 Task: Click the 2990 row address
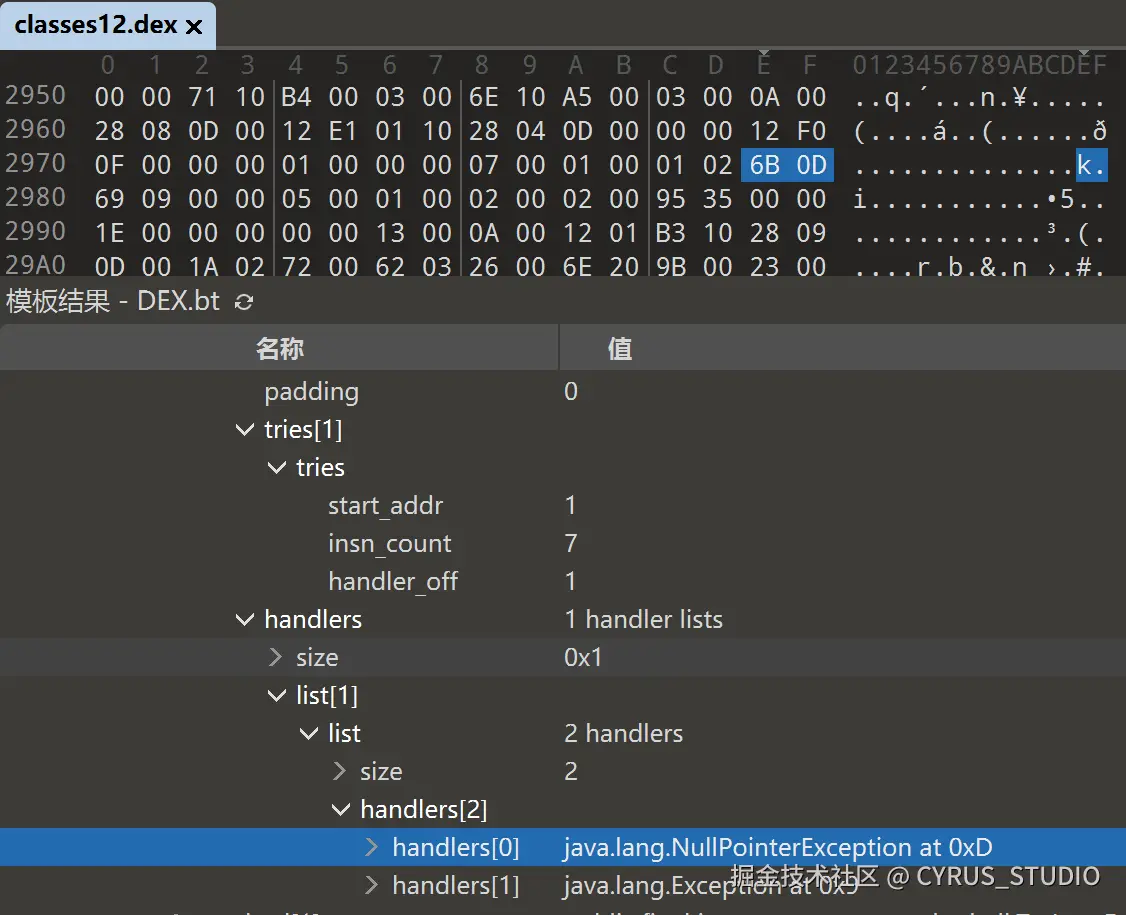(35, 231)
